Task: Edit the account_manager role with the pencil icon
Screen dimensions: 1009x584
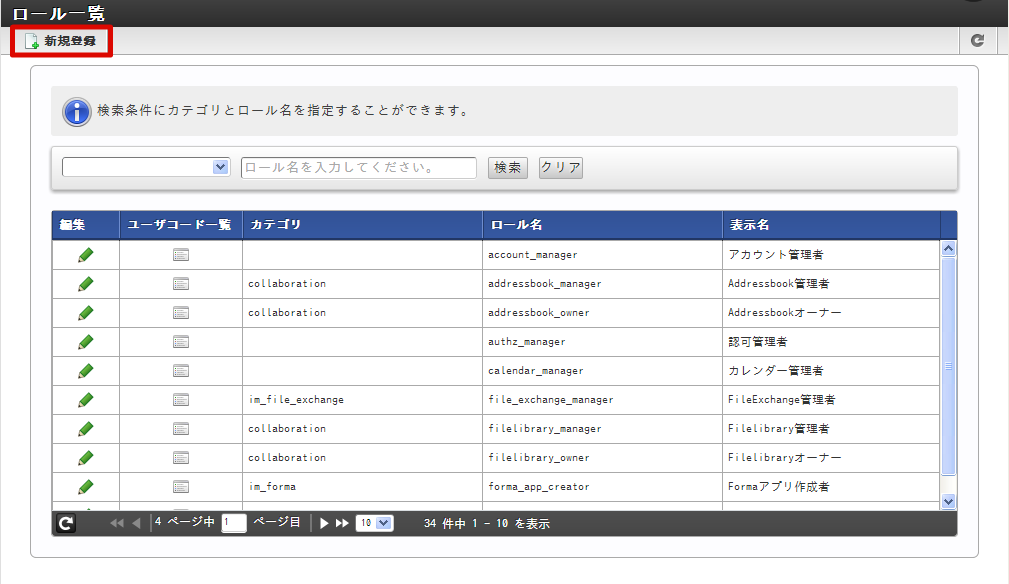Action: point(86,255)
